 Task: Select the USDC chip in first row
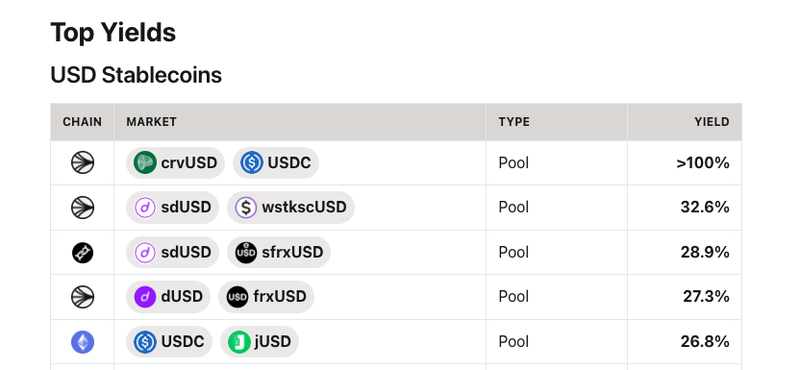276,163
